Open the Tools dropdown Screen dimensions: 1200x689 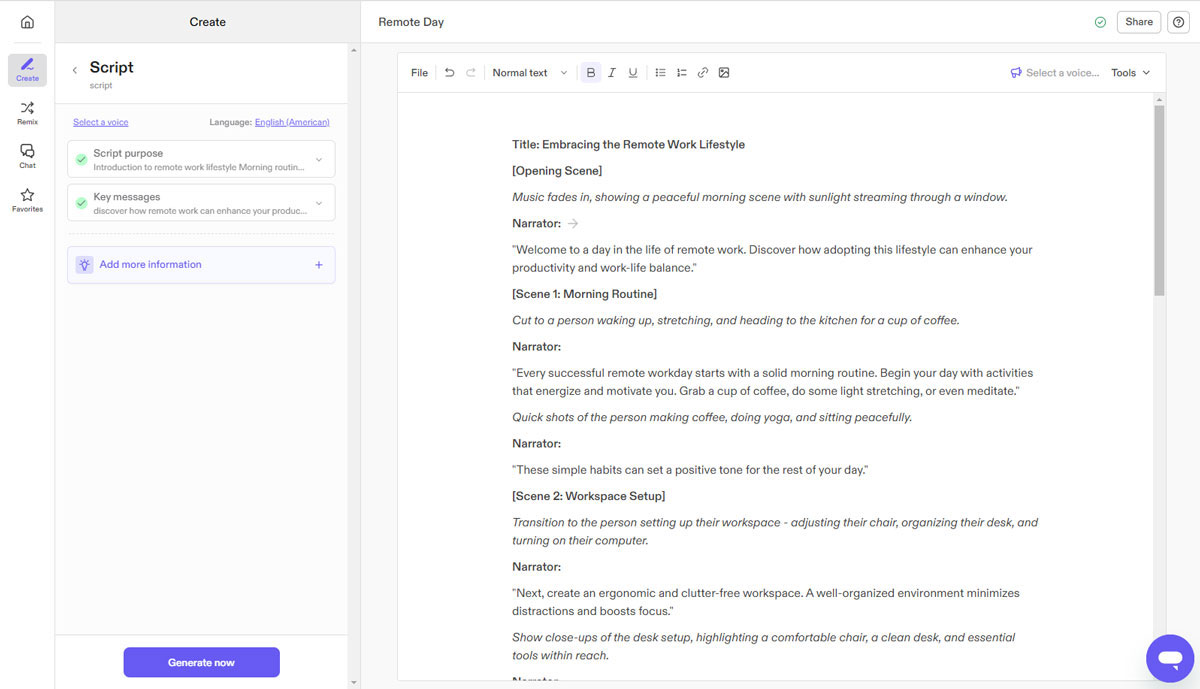tap(1129, 72)
